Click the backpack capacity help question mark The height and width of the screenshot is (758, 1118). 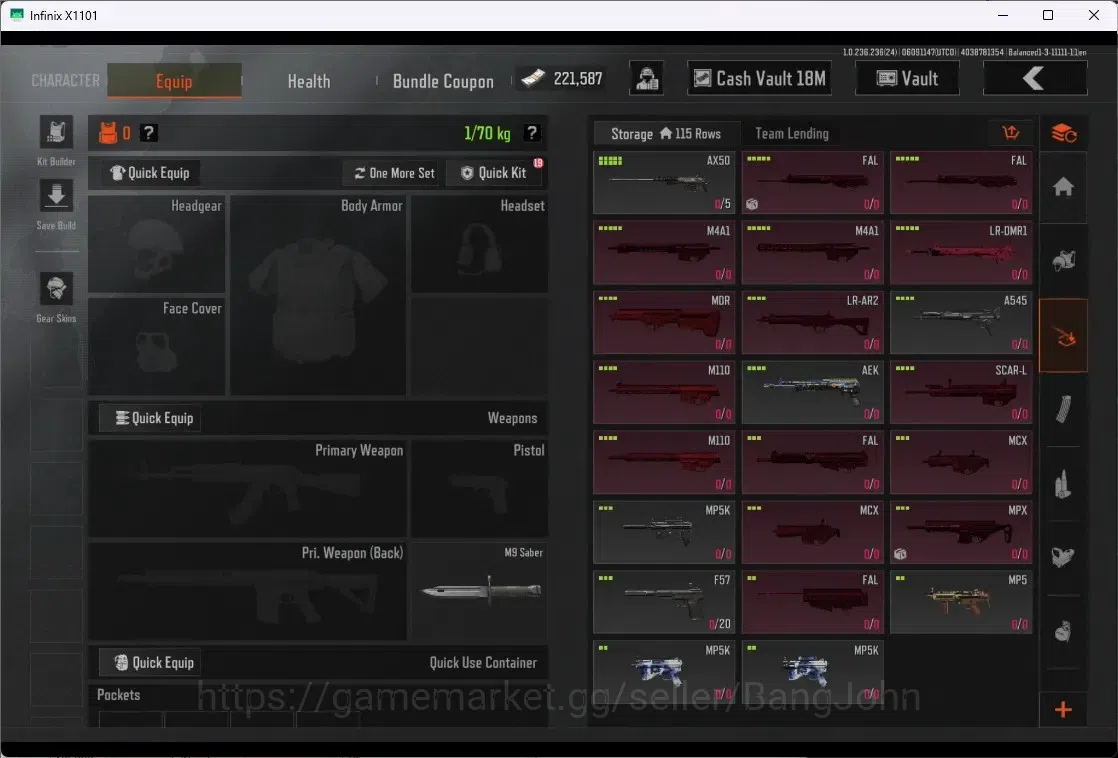148,133
